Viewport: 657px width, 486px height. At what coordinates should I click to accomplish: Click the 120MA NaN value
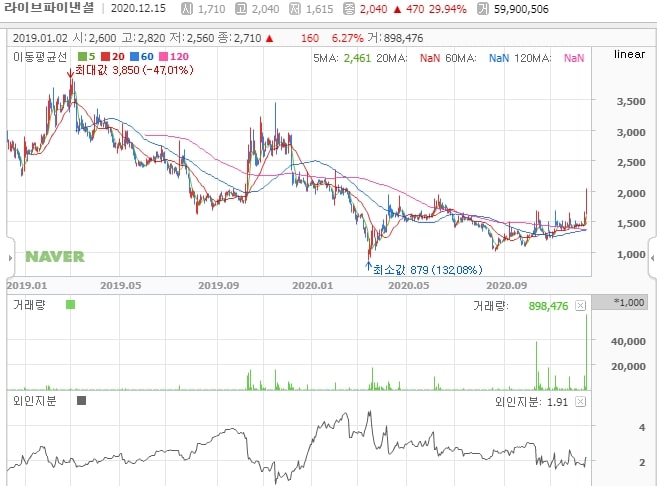574,58
